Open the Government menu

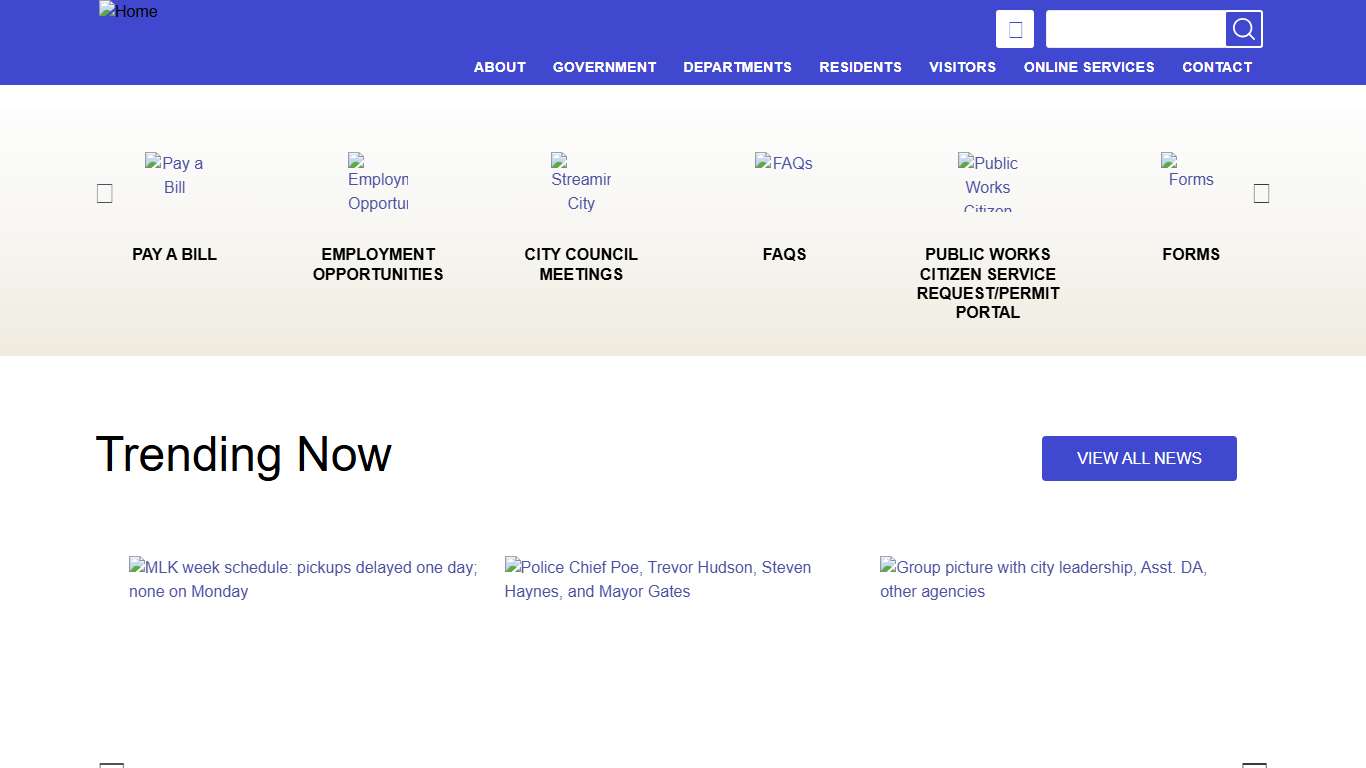[x=604, y=67]
